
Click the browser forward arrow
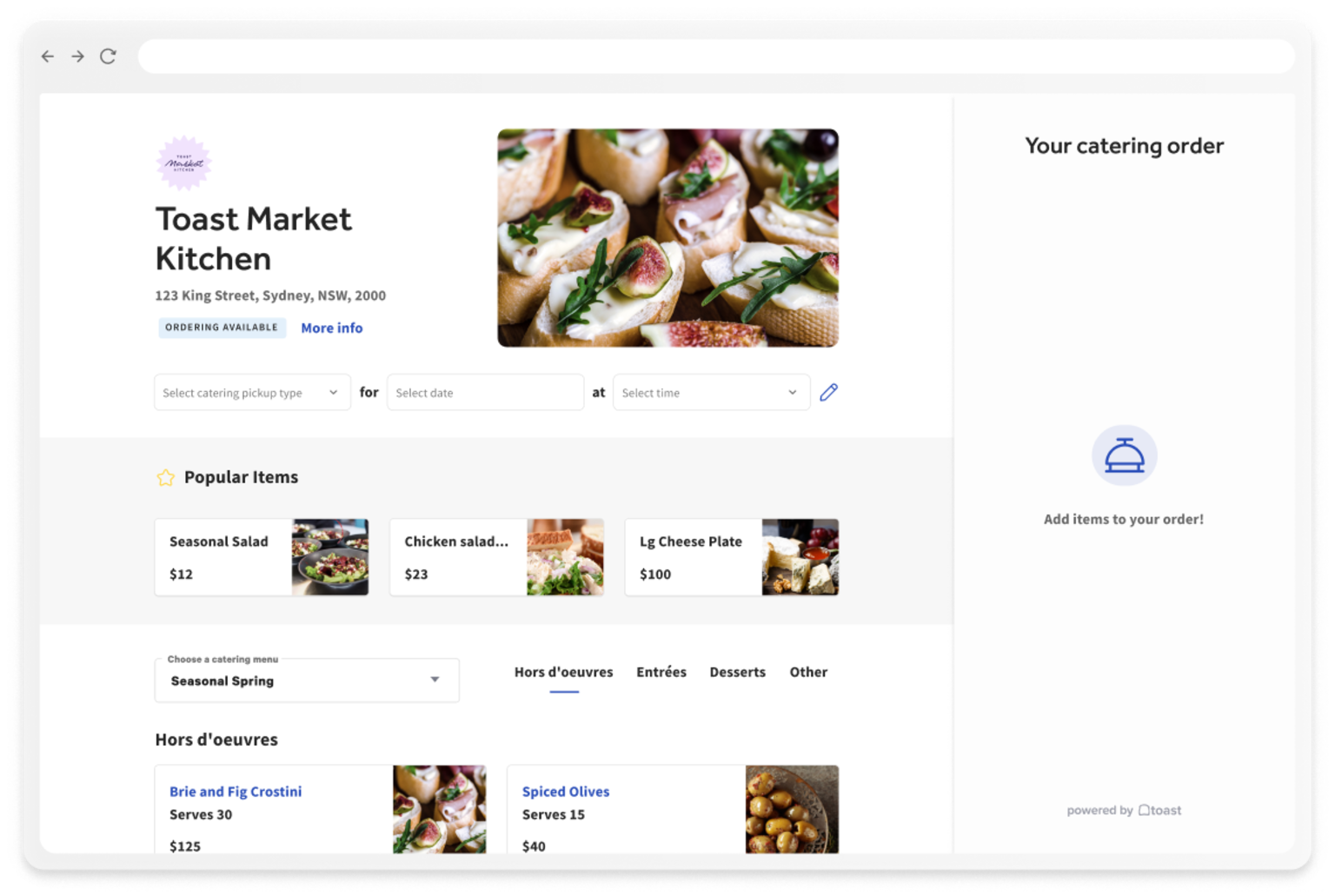coord(78,56)
